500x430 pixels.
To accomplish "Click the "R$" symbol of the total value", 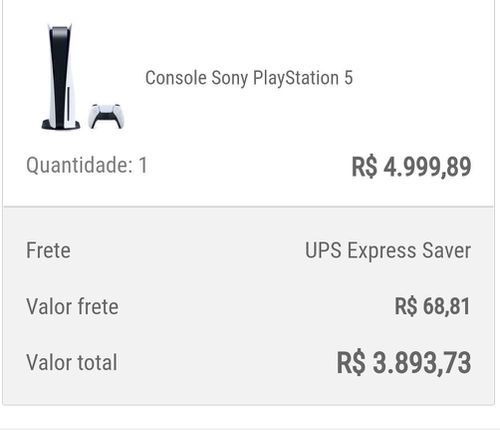I will [351, 363].
